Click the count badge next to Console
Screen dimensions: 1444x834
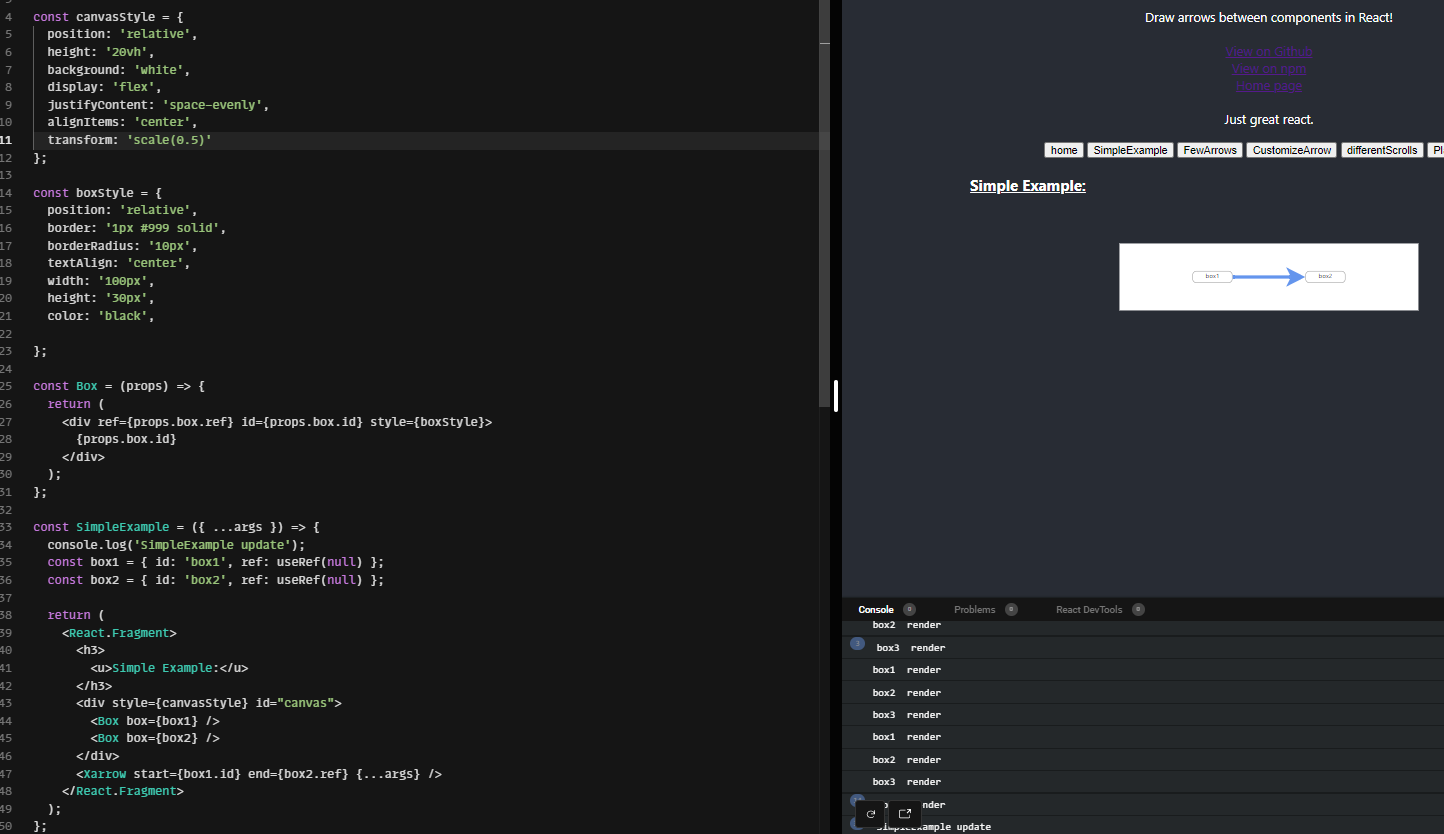910,609
